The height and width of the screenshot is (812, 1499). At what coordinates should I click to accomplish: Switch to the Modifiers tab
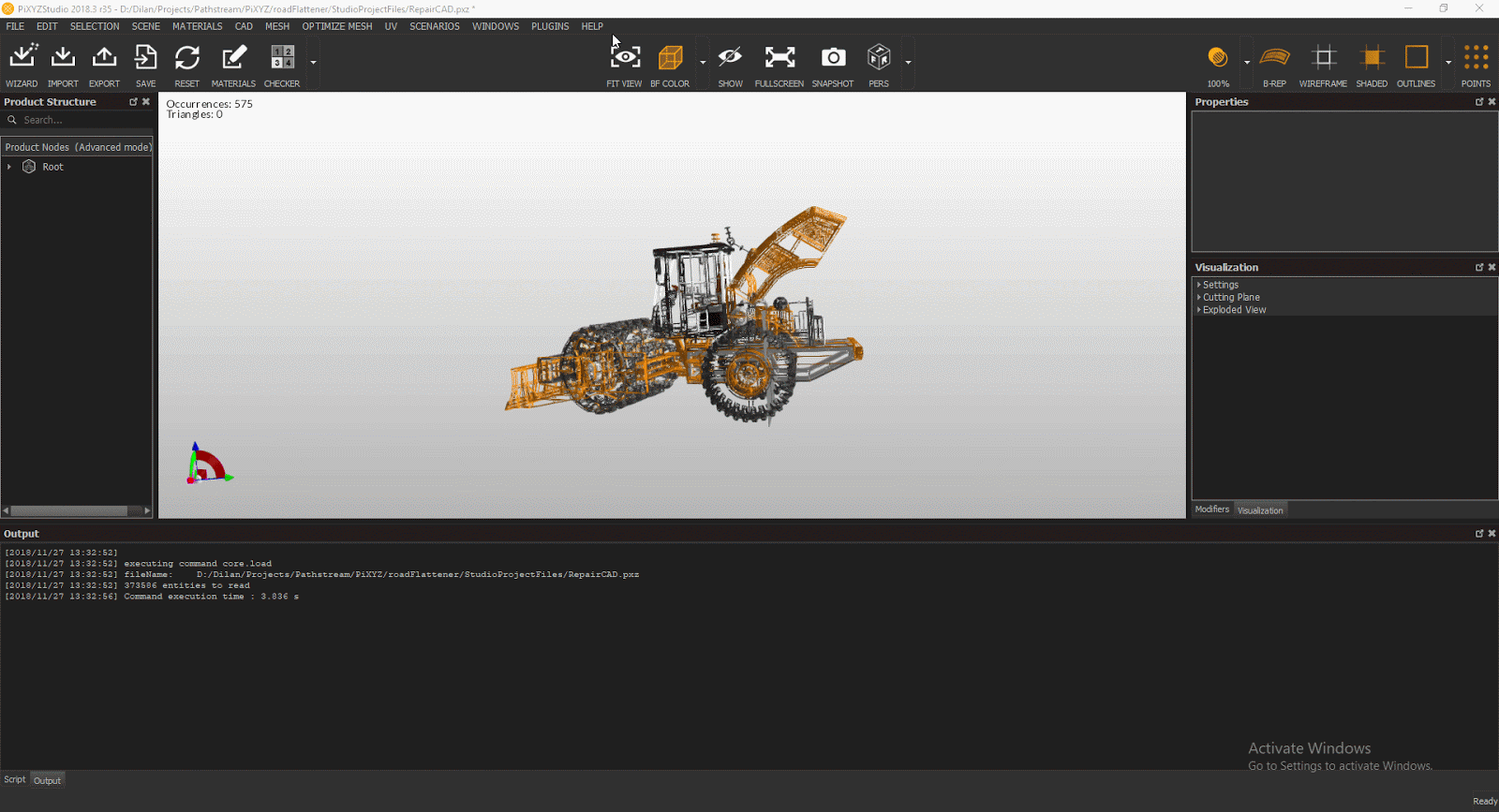tap(1211, 509)
